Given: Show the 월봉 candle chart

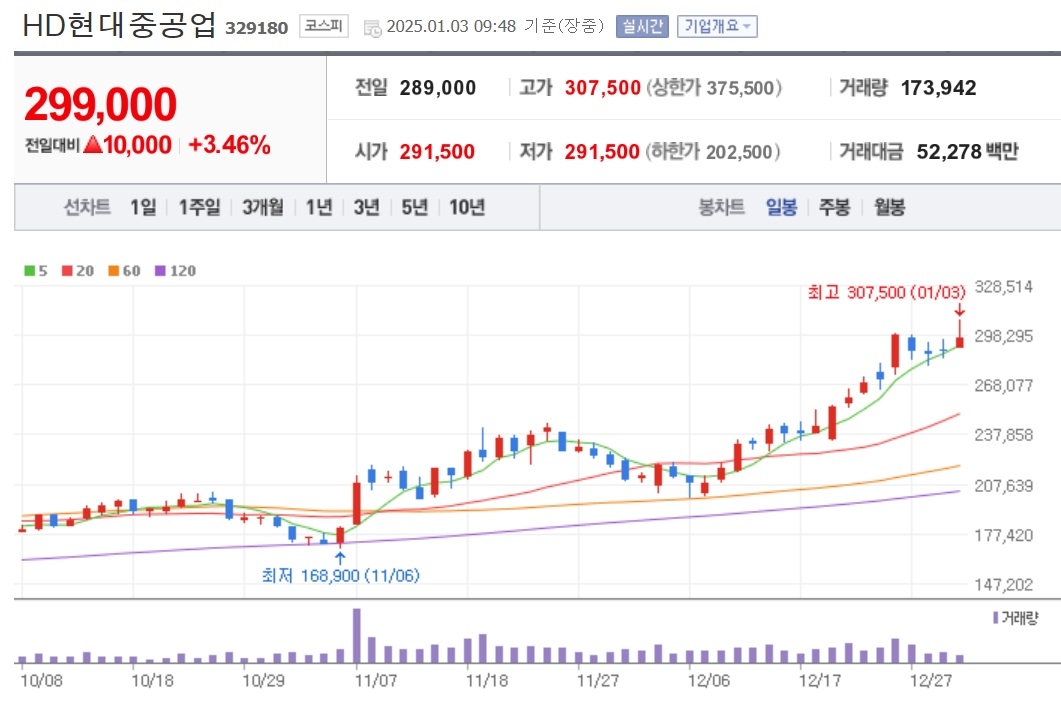Looking at the screenshot, I should coord(889,207).
